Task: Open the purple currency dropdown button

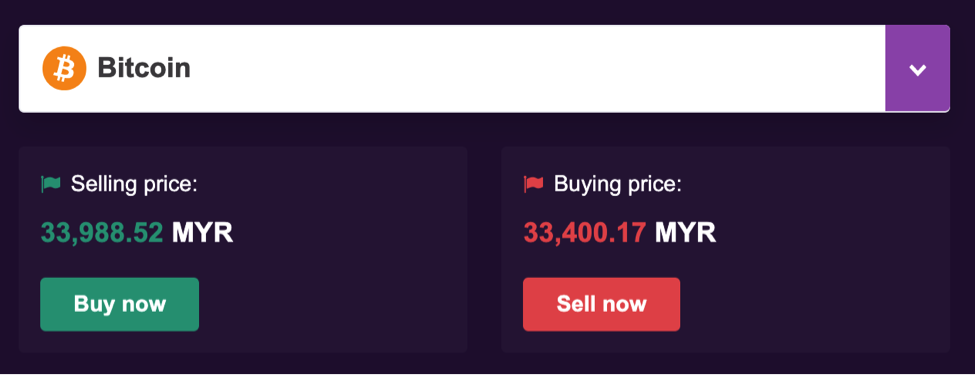Action: 917,68
